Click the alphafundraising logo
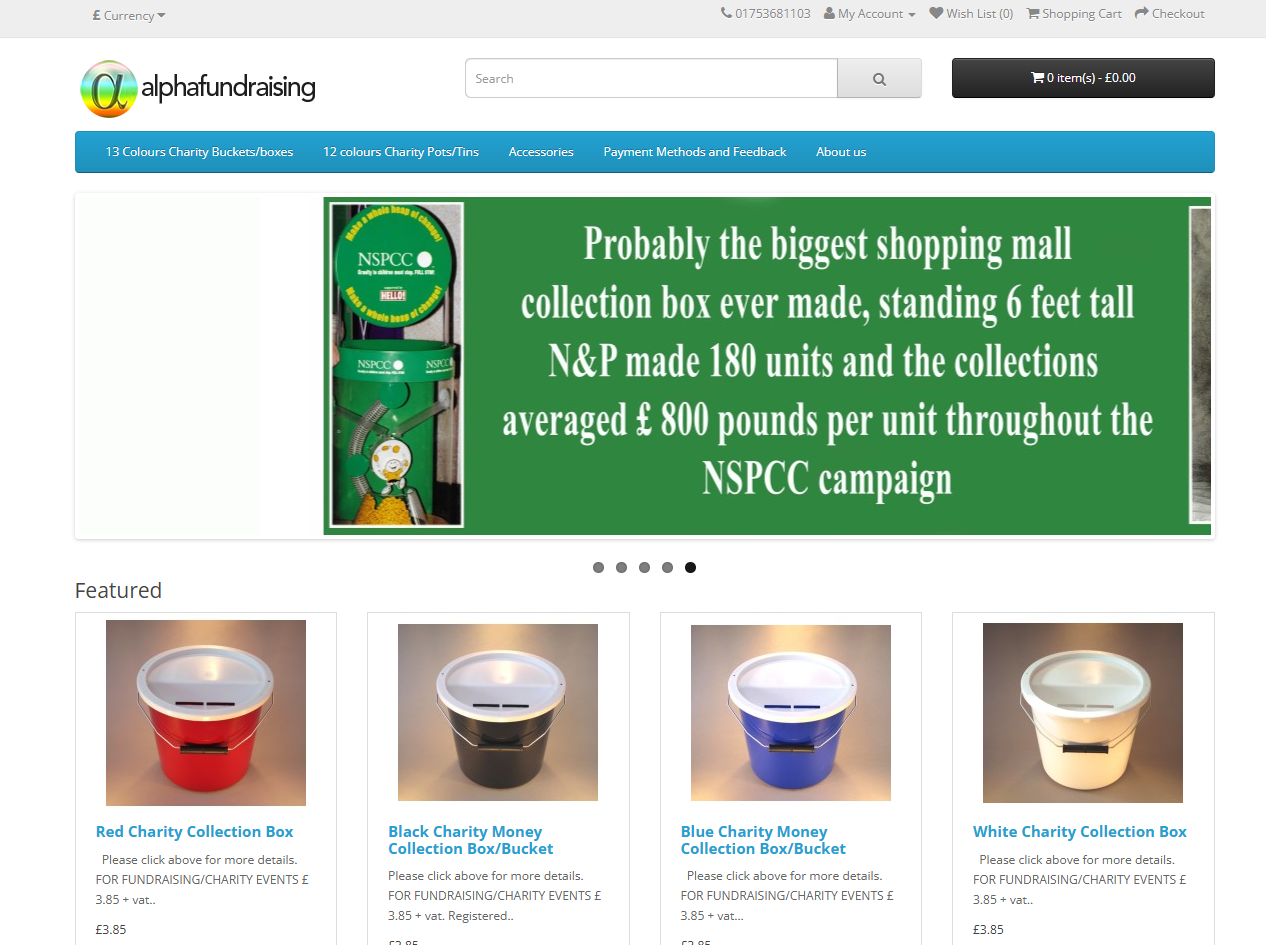The width and height of the screenshot is (1266, 945). (x=198, y=88)
